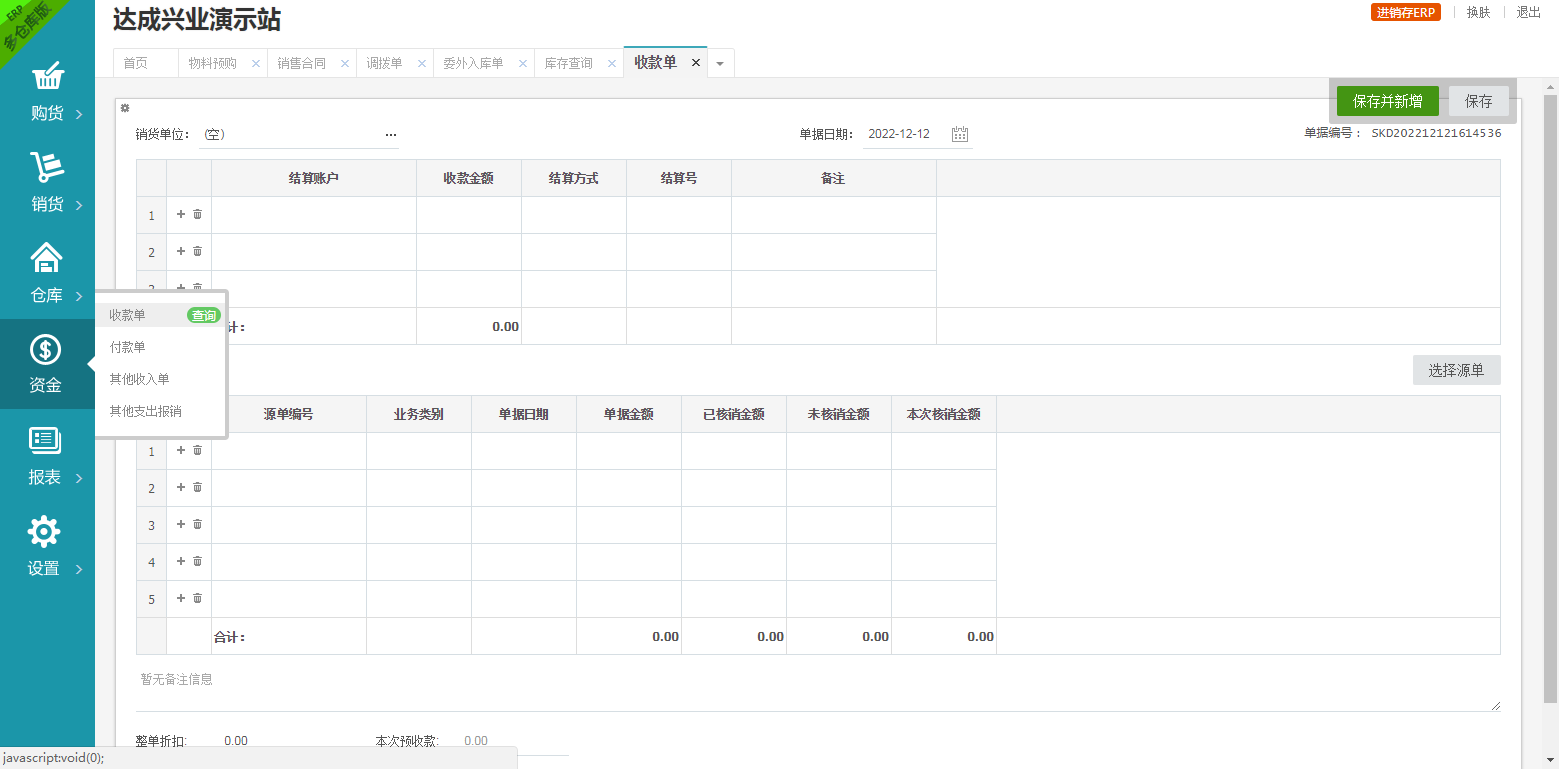Image resolution: width=1559 pixels, height=769 pixels.
Task: Click the delete trash icon in settlement row 1
Action: [x=197, y=214]
